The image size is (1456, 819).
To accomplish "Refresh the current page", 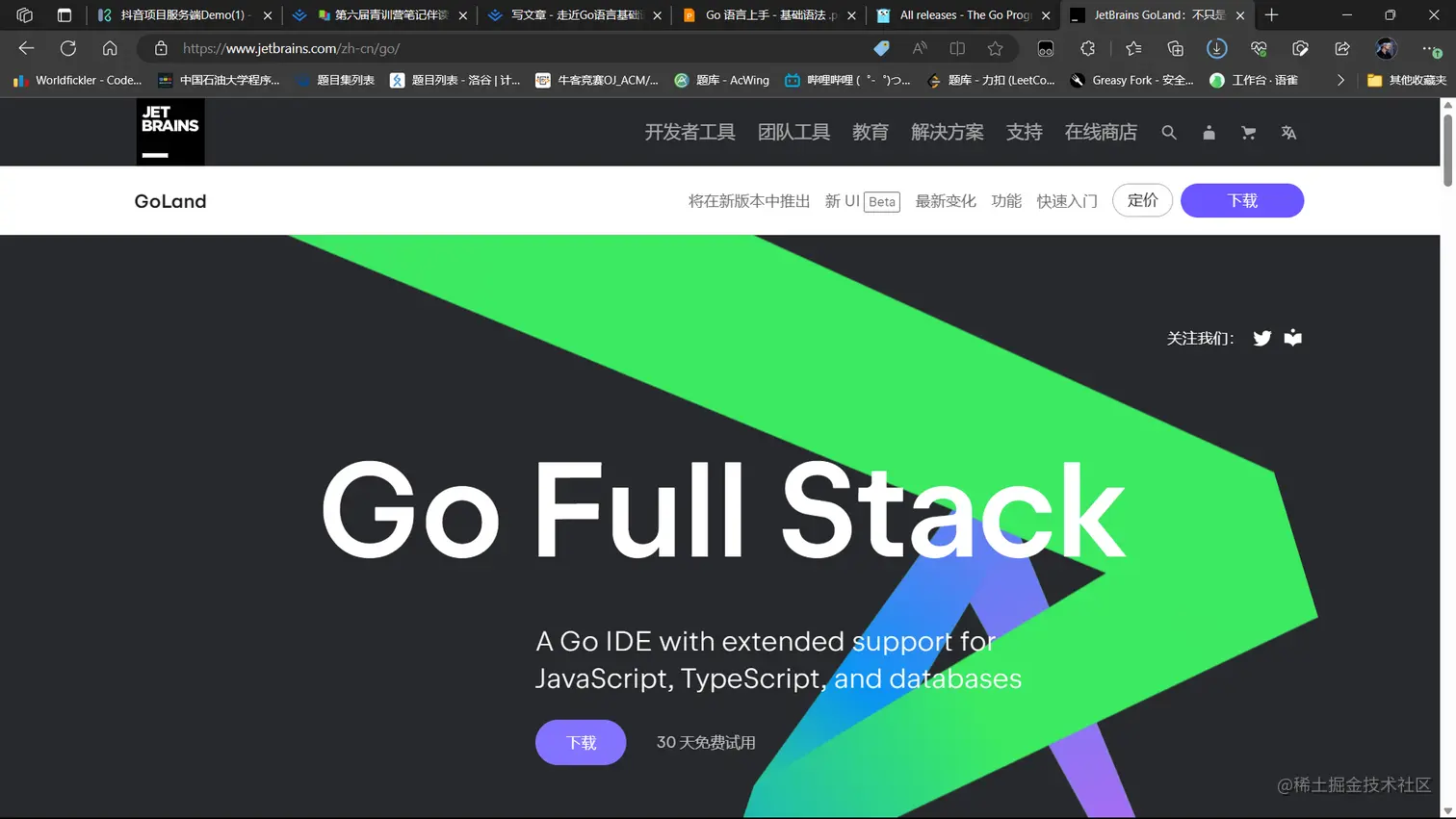I will tap(67, 48).
